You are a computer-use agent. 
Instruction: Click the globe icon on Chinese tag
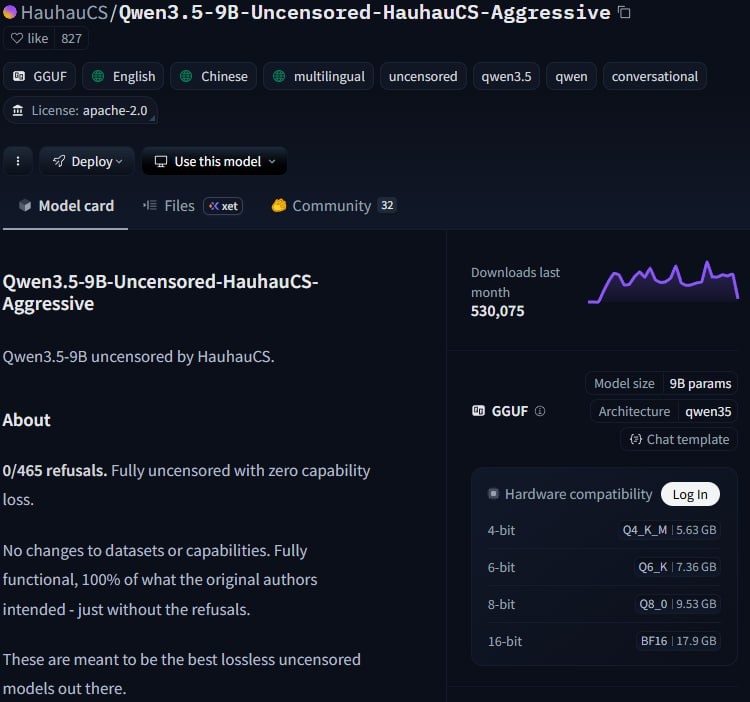pos(186,76)
